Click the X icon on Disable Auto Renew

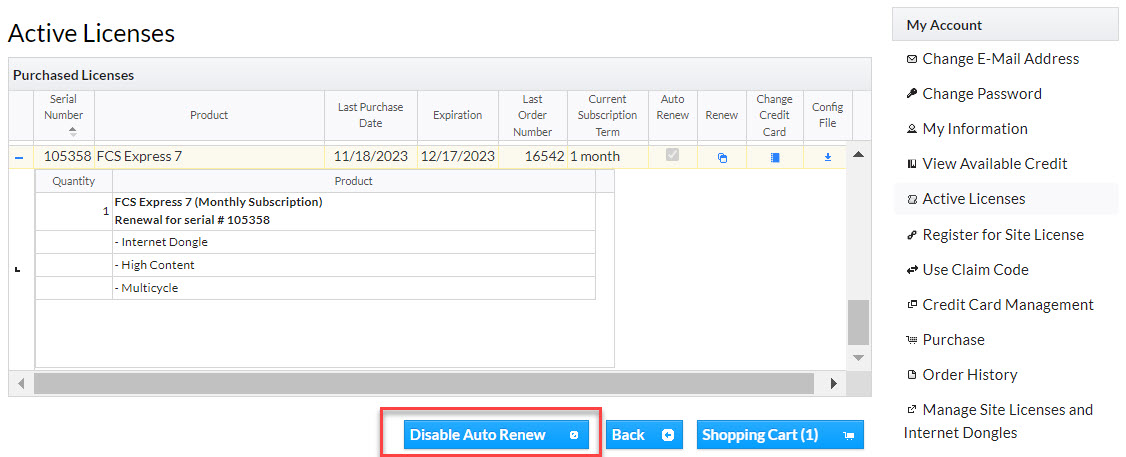point(573,435)
